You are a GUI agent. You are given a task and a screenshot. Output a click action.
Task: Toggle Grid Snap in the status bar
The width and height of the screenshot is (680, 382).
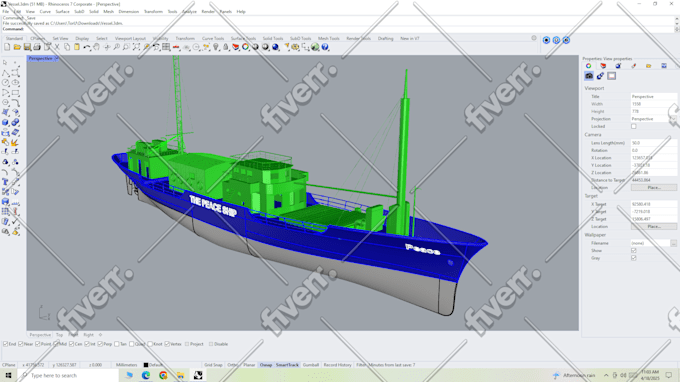click(x=213, y=365)
